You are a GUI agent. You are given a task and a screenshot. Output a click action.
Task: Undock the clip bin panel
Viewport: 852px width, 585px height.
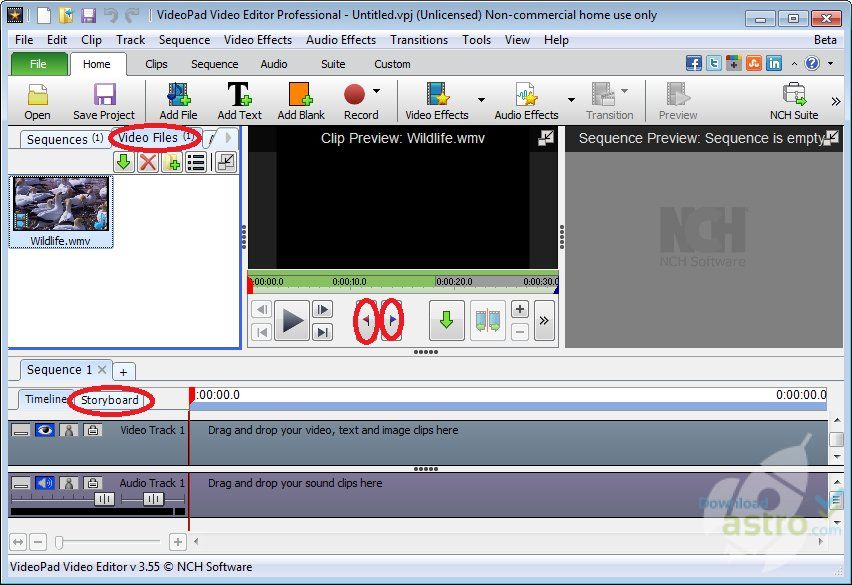[225, 162]
